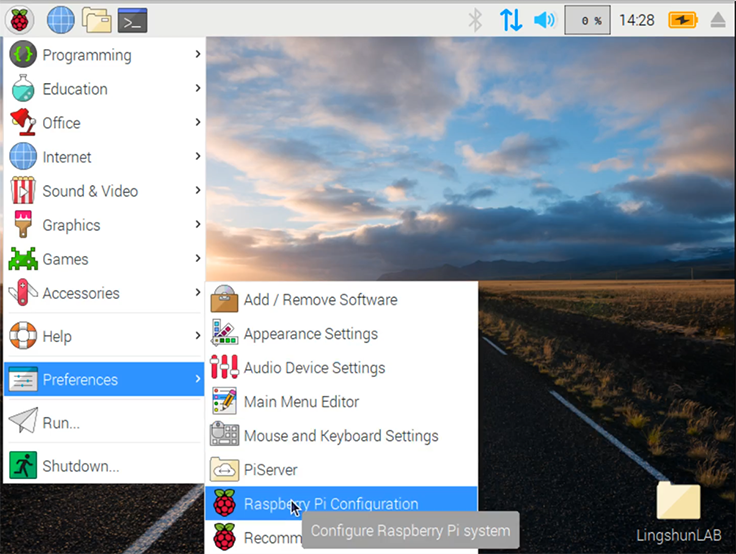Select the Run... label
Viewport: 736px width, 554px height.
61,423
